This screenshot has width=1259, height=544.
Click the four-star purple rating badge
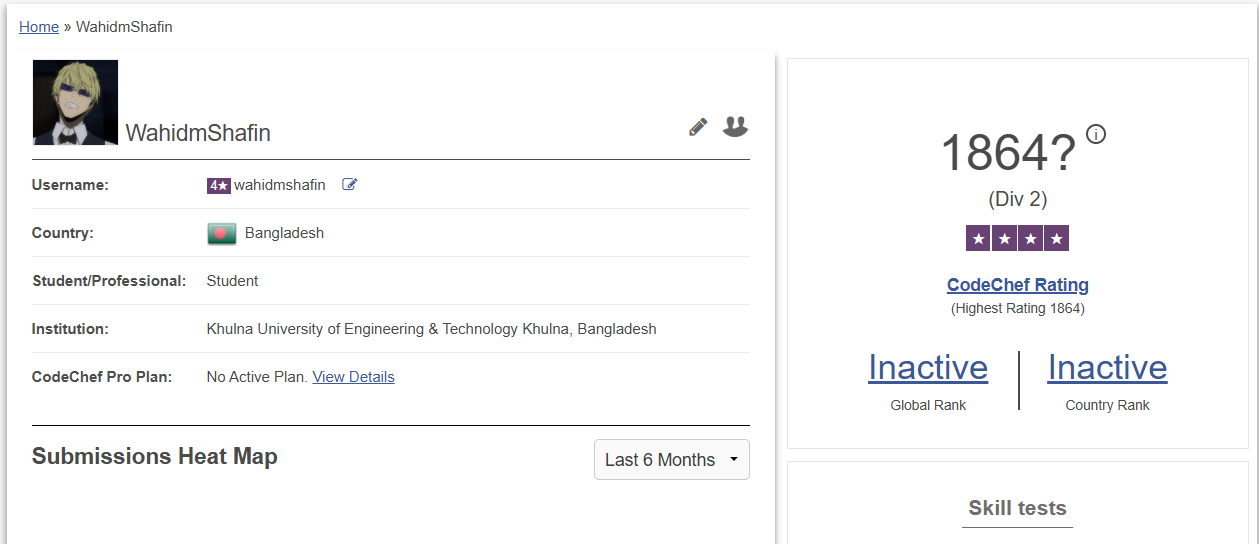point(1017,238)
